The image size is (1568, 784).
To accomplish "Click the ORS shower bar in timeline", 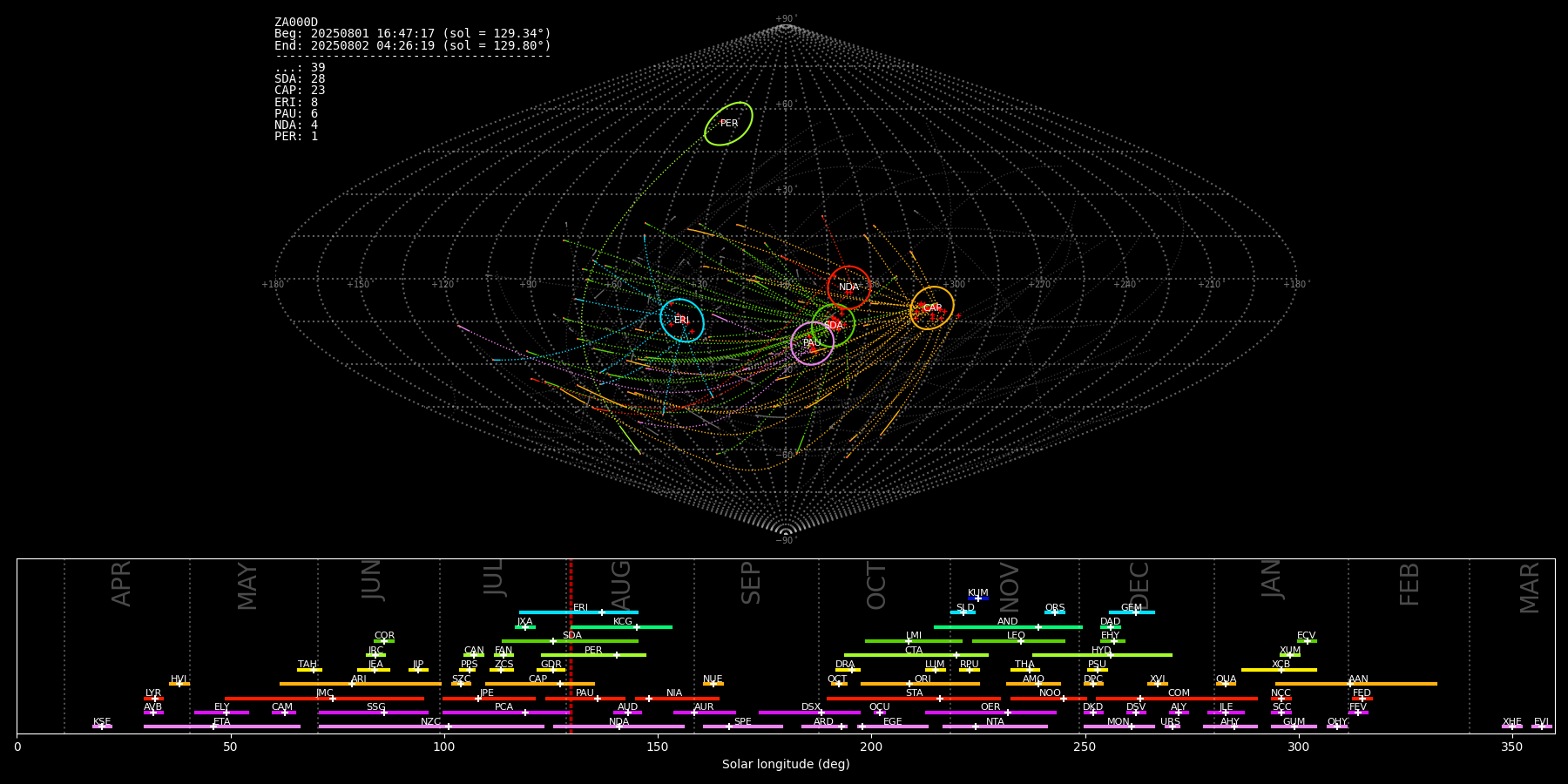I will click(x=1055, y=612).
